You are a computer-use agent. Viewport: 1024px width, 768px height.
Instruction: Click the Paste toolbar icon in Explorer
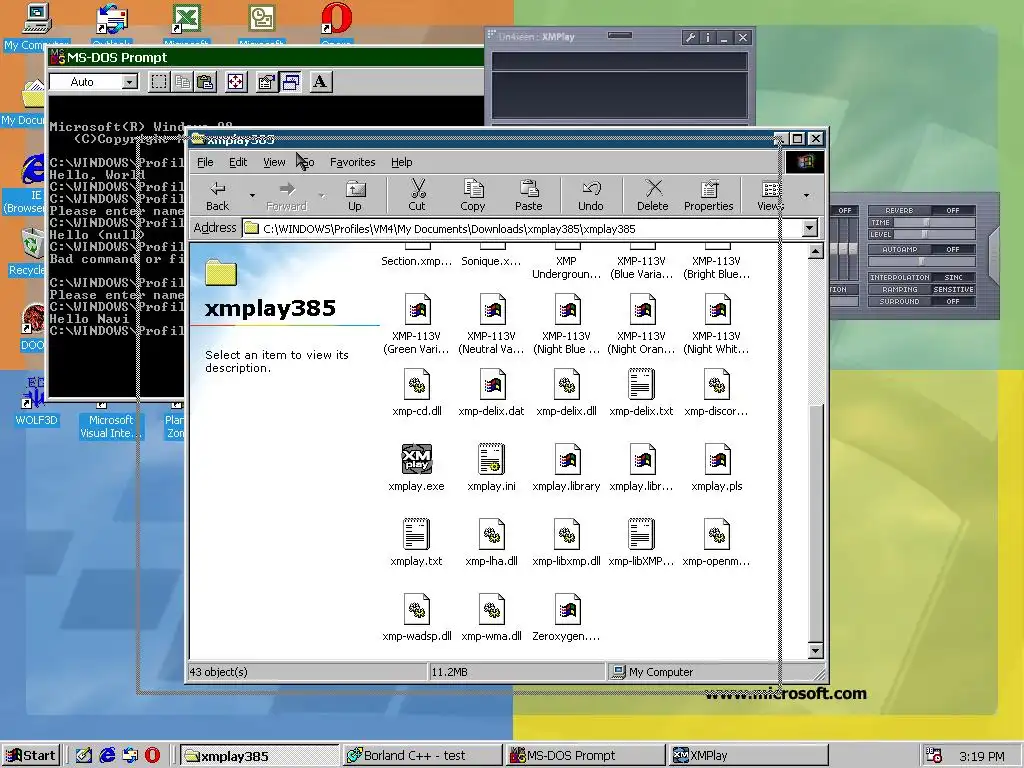tap(528, 195)
